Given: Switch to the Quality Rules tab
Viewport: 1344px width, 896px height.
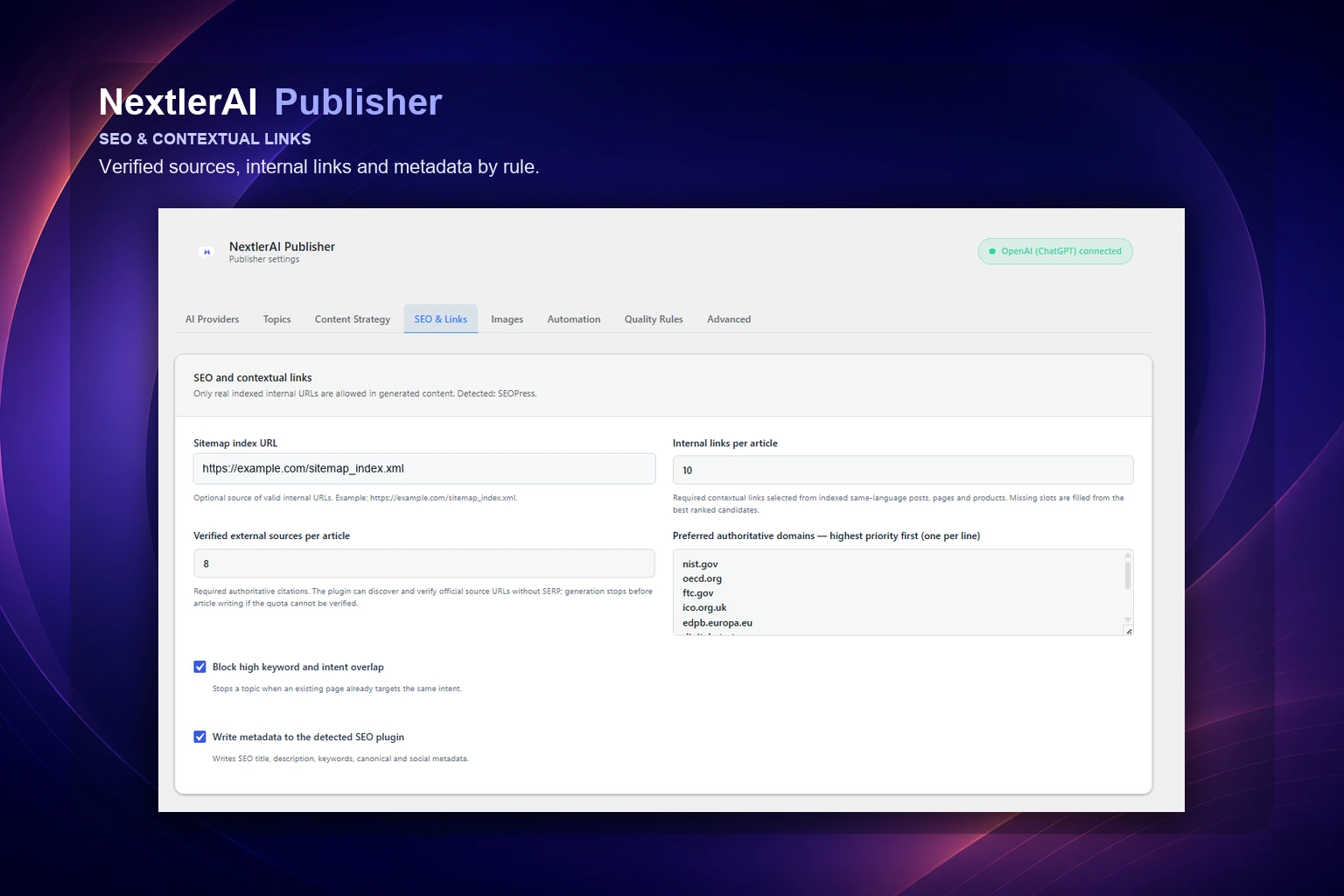Looking at the screenshot, I should click(654, 319).
